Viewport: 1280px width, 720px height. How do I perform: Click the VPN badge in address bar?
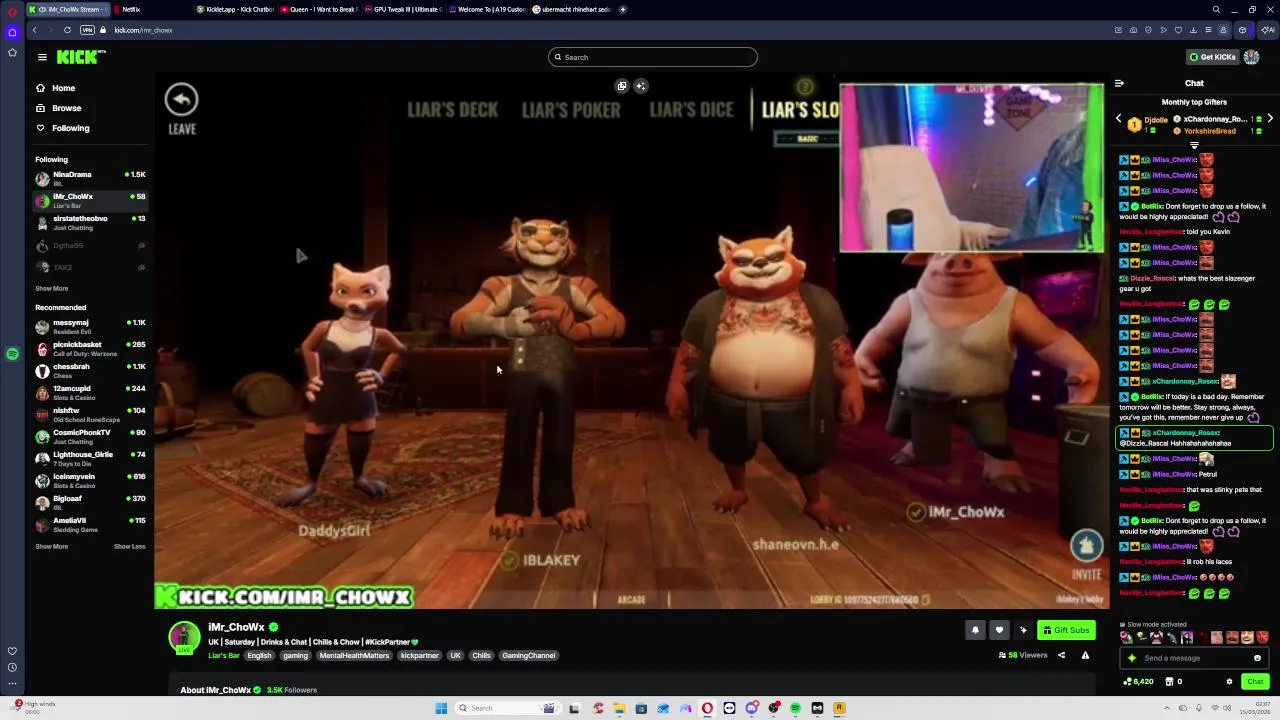[87, 30]
